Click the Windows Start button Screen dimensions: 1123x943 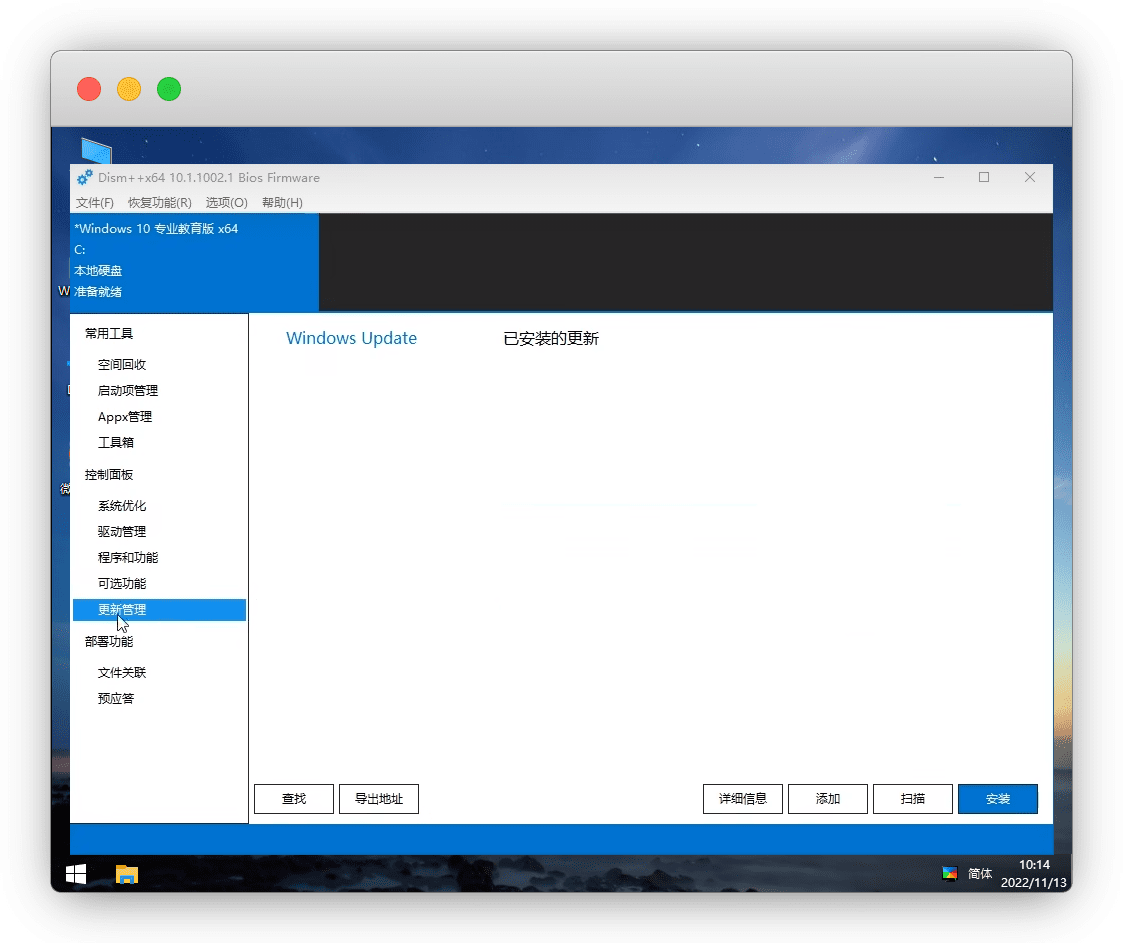[x=76, y=873]
